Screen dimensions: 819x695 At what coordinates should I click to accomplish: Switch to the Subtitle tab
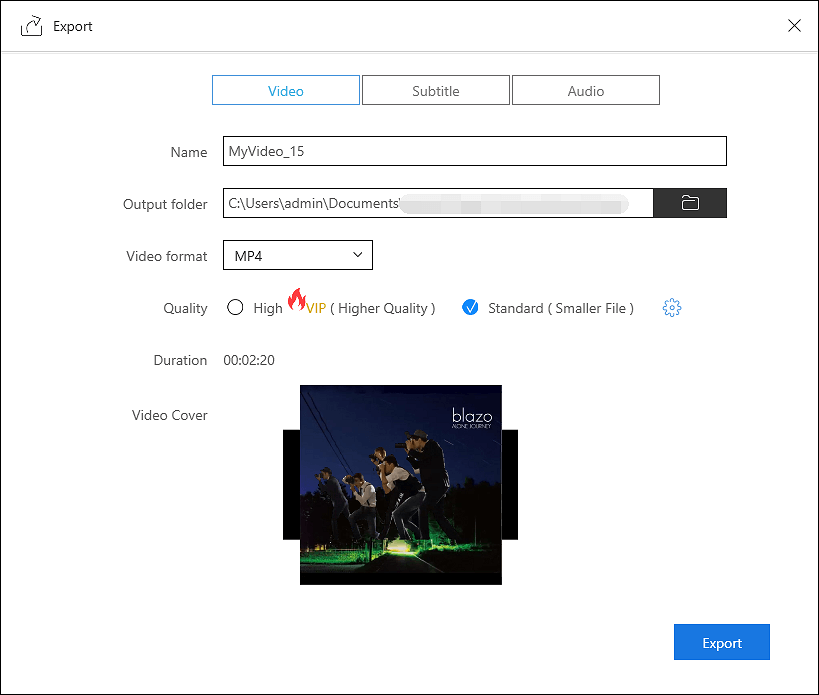point(436,91)
